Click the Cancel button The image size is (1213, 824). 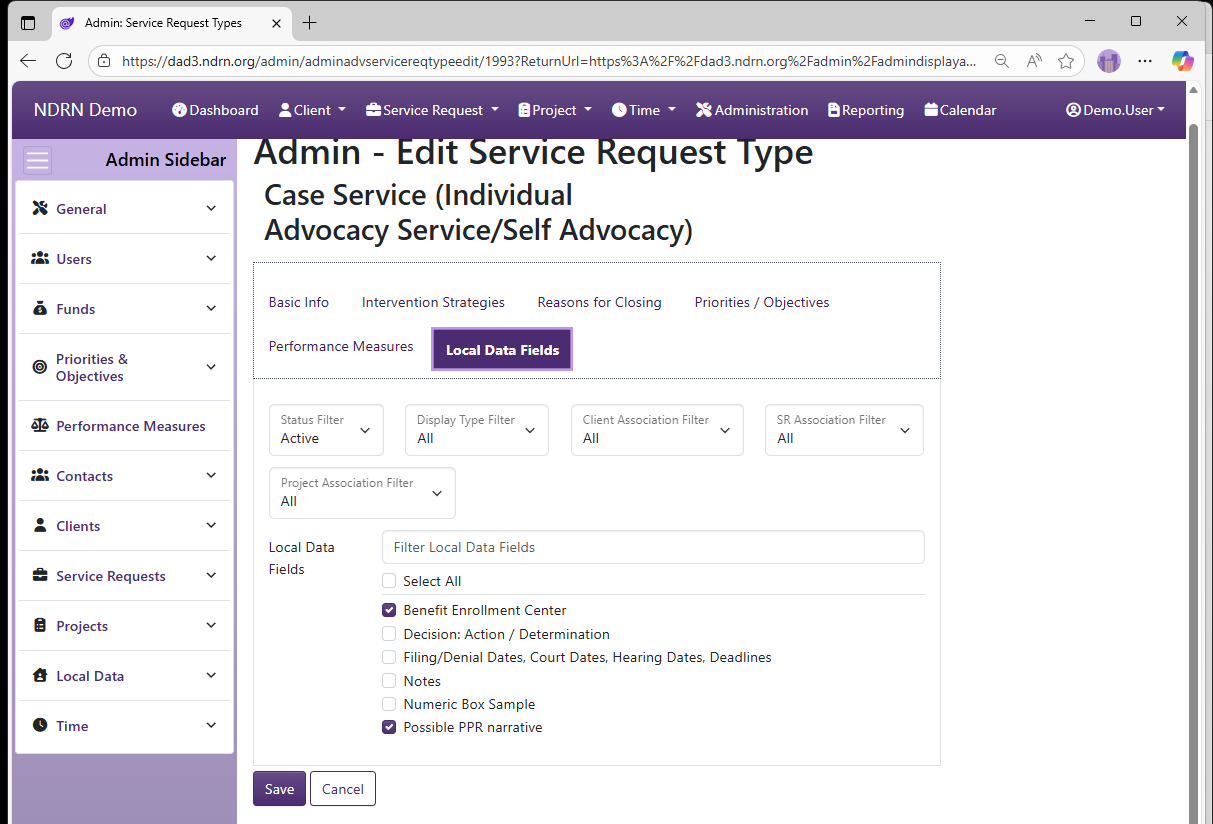coord(343,789)
